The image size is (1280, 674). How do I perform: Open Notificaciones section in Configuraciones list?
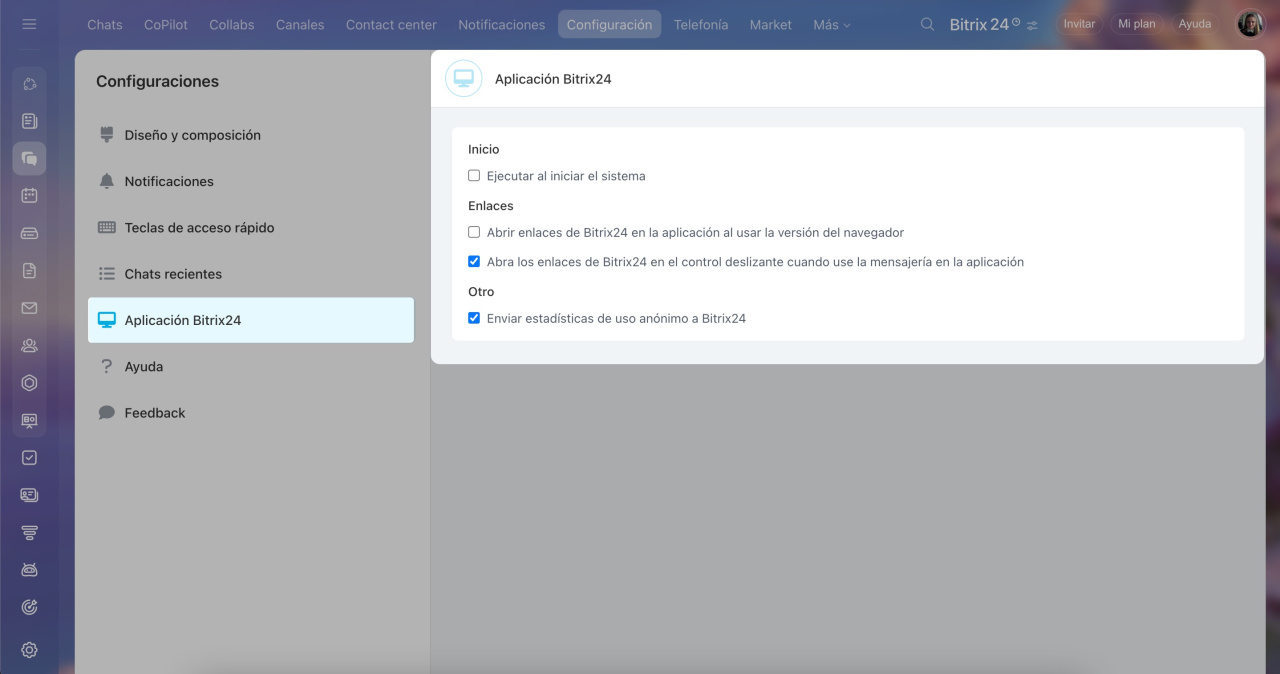[x=251, y=181]
